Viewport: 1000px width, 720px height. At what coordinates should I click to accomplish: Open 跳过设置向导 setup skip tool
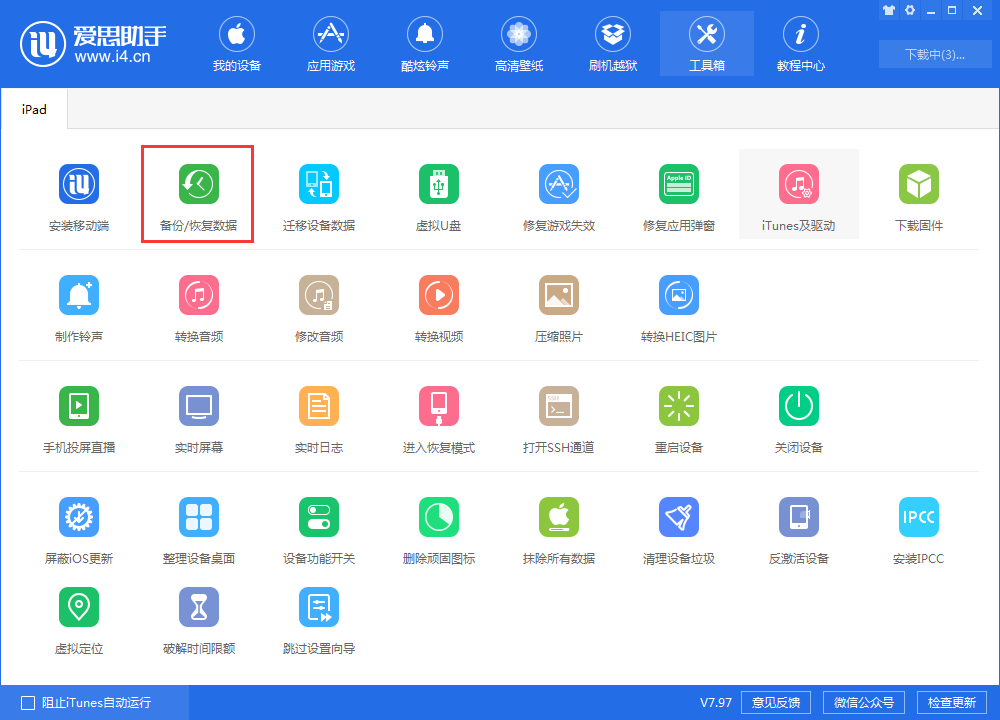pyautogui.click(x=318, y=617)
